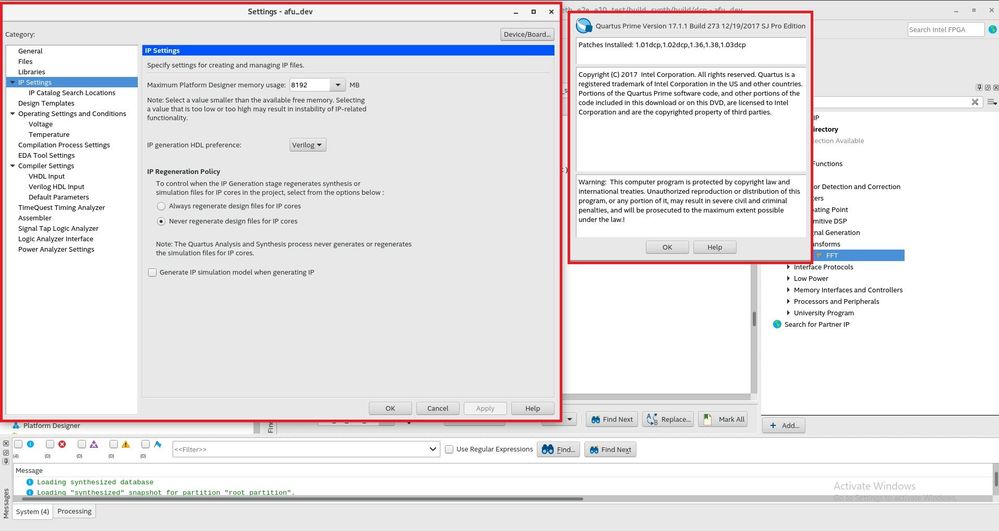Click the FFT IP core icon in the catalog
Image resolution: width=999 pixels, height=531 pixels.
819,255
